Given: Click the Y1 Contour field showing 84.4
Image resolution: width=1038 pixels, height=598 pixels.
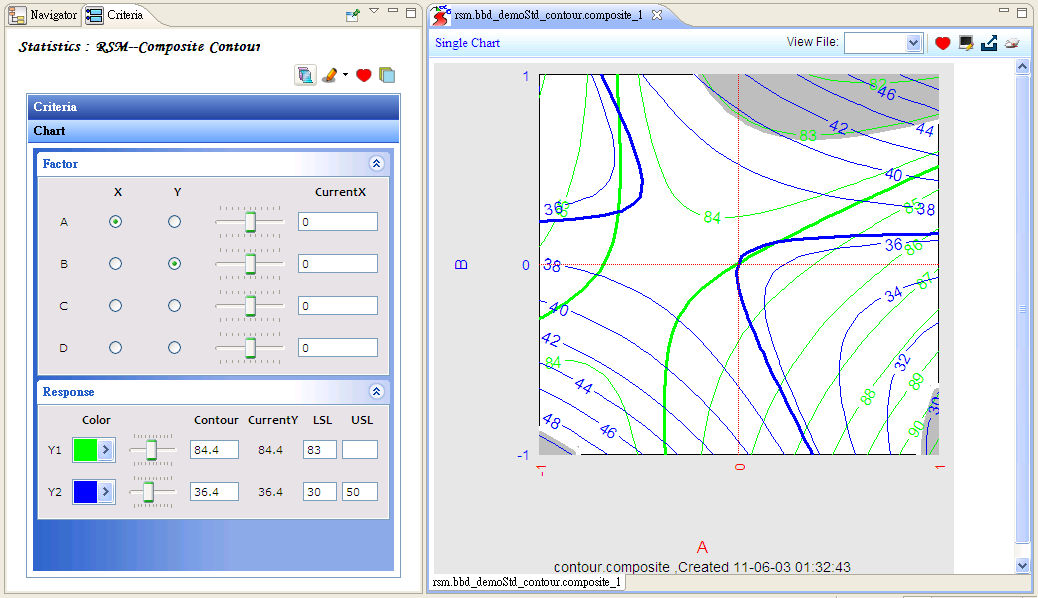Looking at the screenshot, I should click(x=214, y=450).
